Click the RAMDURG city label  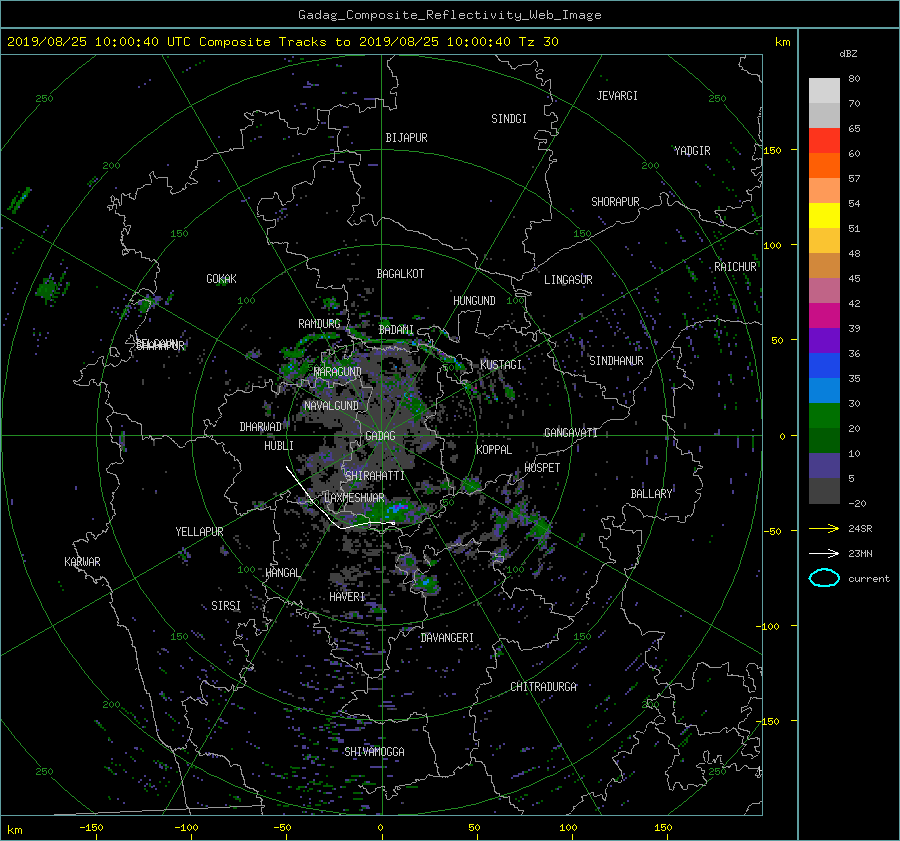point(319,324)
